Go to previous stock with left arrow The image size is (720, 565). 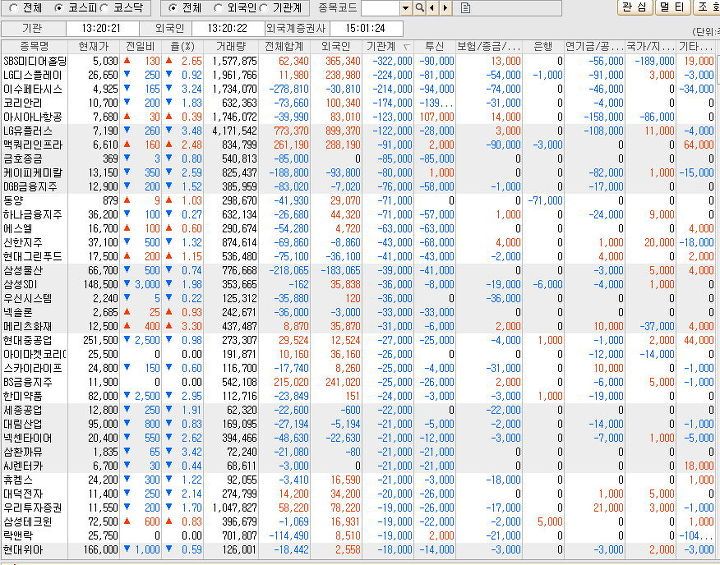pyautogui.click(x=432, y=8)
